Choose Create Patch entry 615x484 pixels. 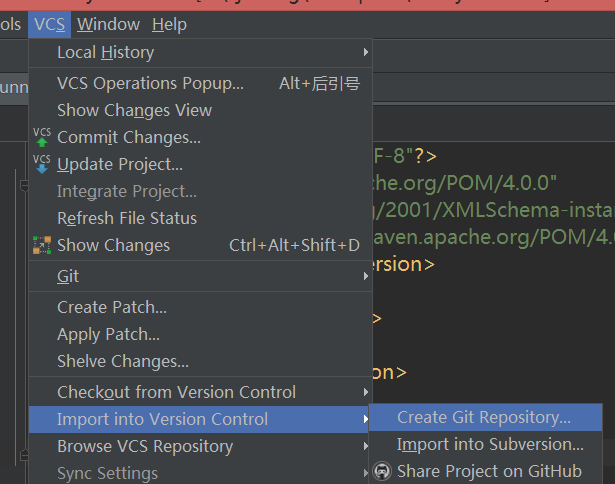click(112, 307)
